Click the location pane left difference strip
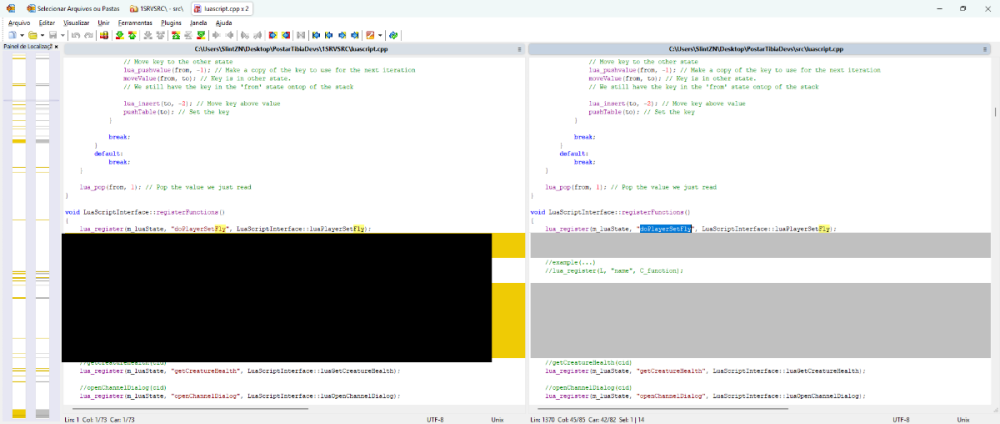1000x424 pixels. (x=18, y=230)
